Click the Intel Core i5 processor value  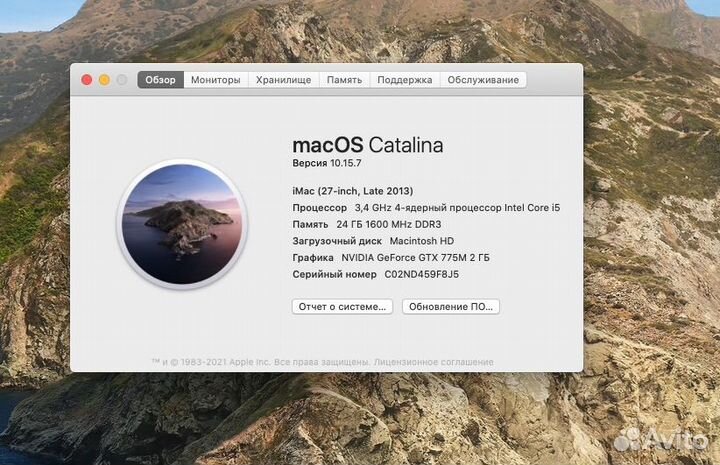pyautogui.click(x=457, y=208)
